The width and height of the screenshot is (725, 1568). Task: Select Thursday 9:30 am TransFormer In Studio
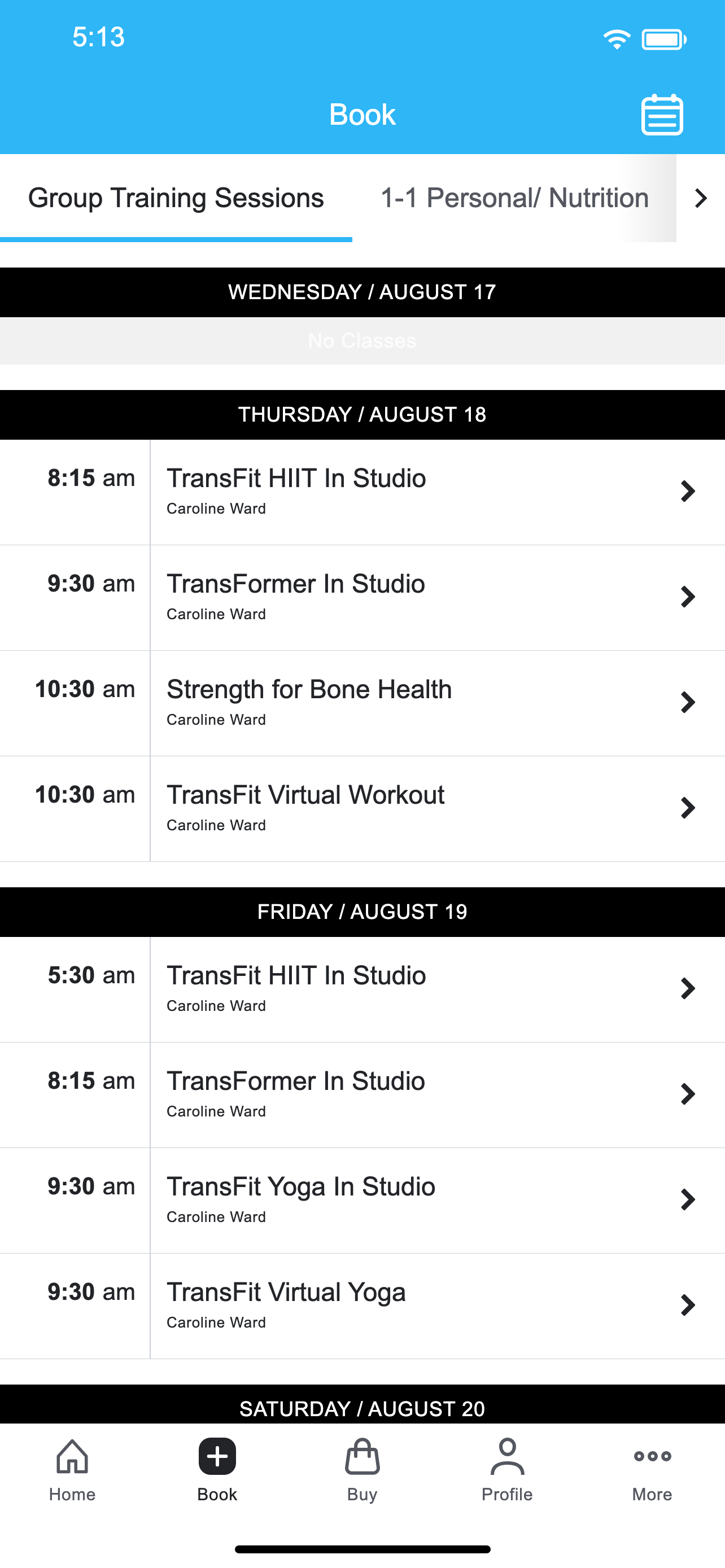pos(362,598)
